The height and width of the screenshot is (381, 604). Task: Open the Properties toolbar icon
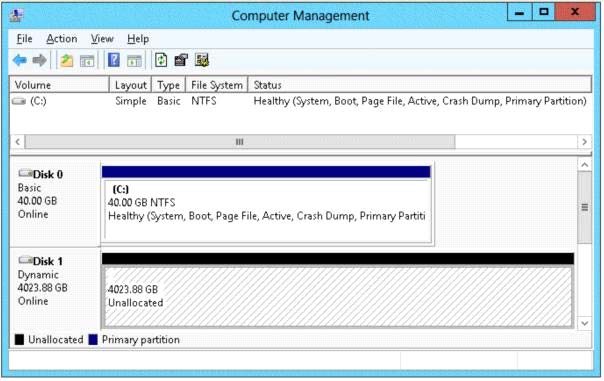tap(181, 60)
